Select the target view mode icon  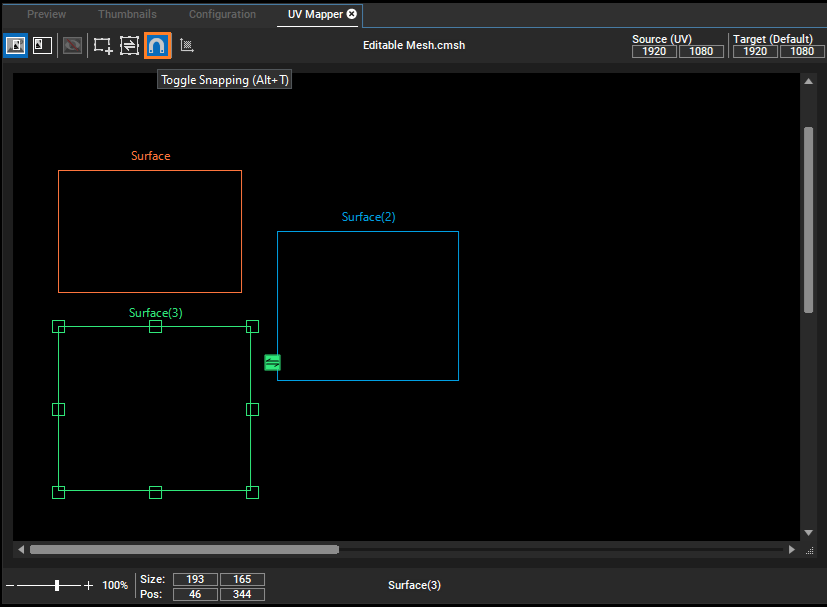click(42, 45)
